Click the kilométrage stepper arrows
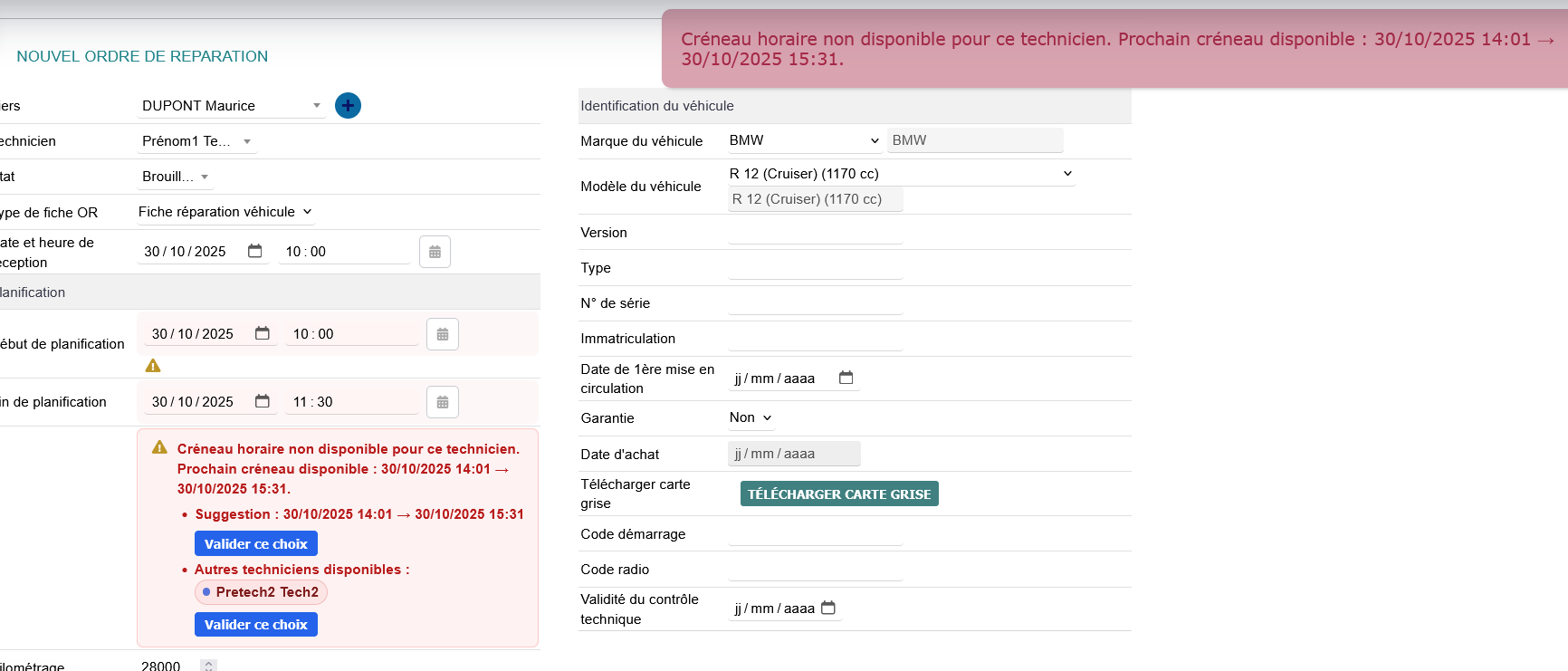The height and width of the screenshot is (671, 1568). 208,666
